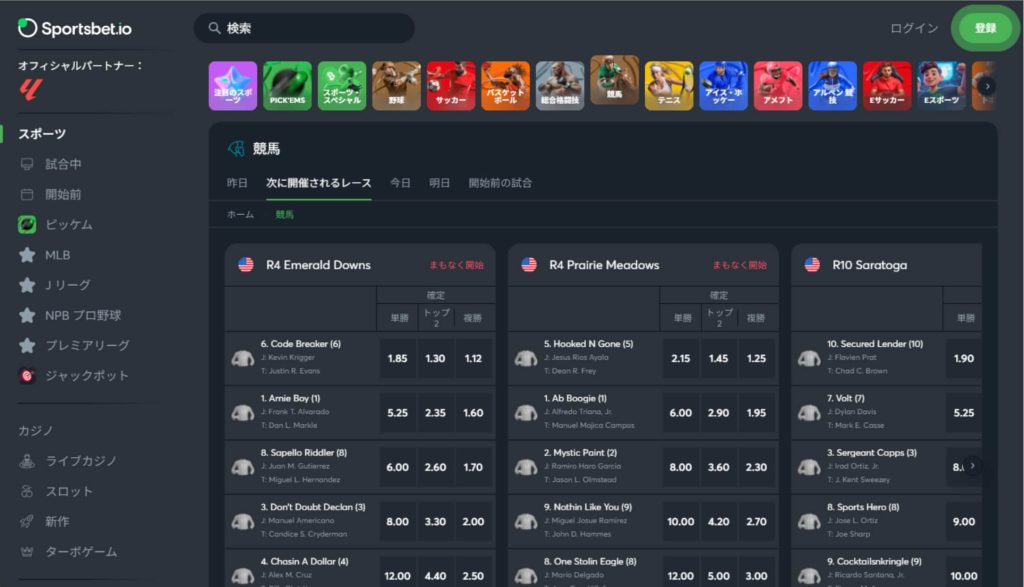Open 試合中 in the sidebar

click(63, 164)
